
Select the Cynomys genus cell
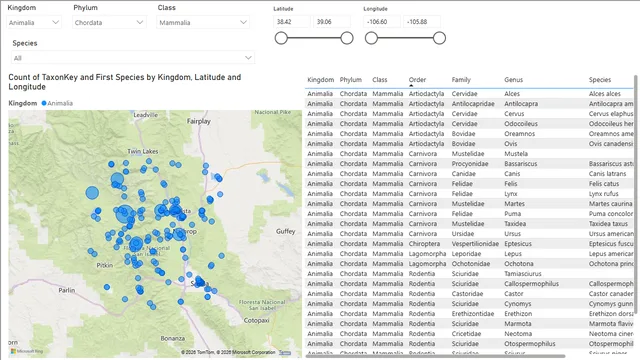(518, 304)
